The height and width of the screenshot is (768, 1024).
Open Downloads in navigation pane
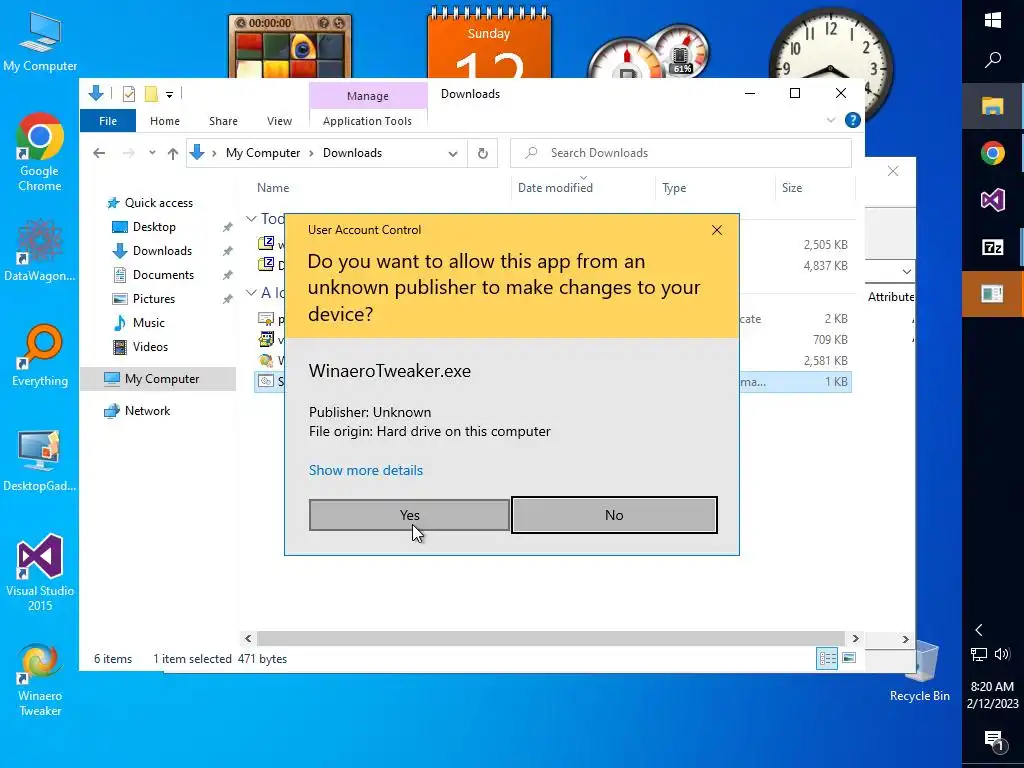click(162, 251)
